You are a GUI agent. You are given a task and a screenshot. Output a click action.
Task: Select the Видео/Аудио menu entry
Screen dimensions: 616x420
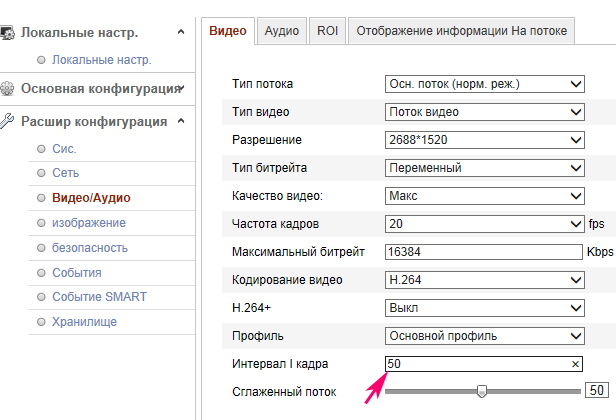91,198
